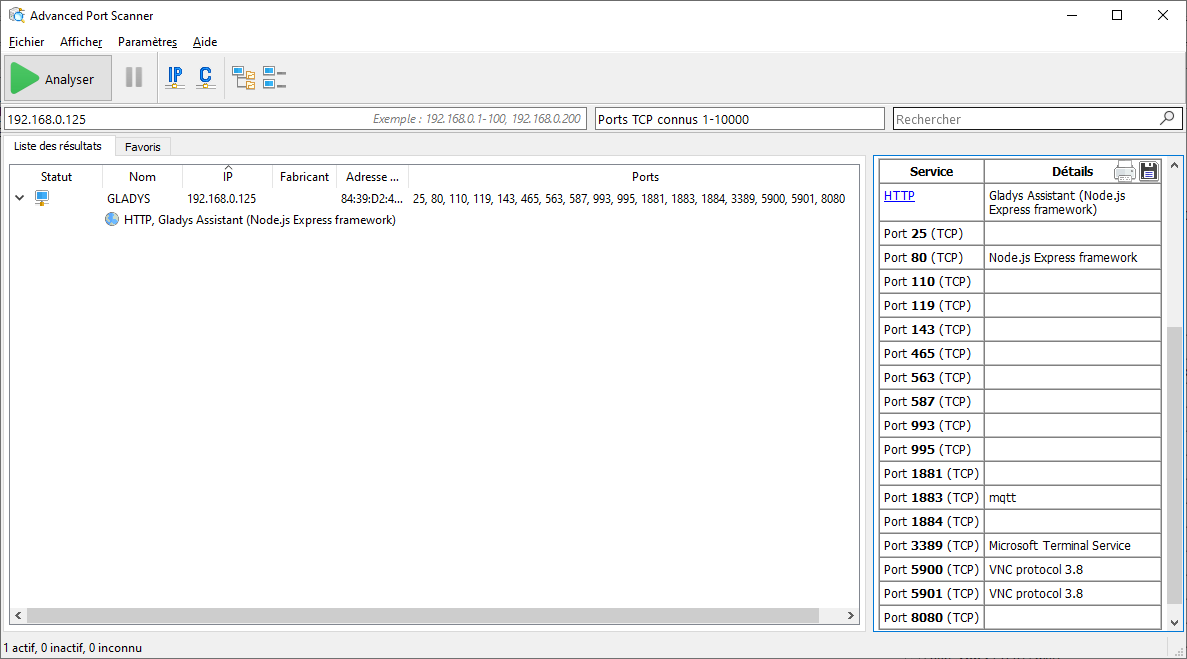The height and width of the screenshot is (659, 1187).
Task: Click the pause scan icon
Action: click(x=134, y=78)
